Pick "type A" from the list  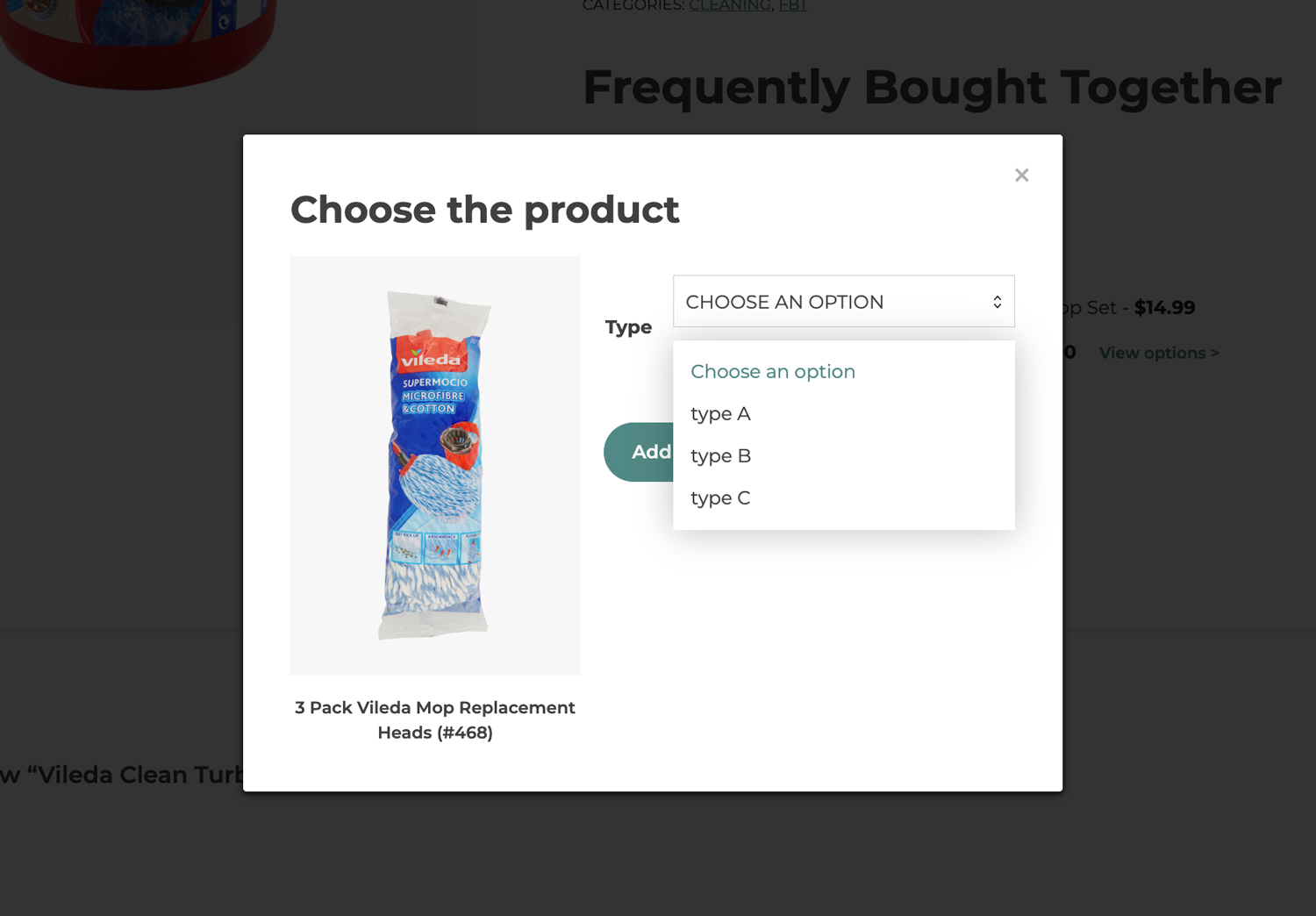point(720,414)
